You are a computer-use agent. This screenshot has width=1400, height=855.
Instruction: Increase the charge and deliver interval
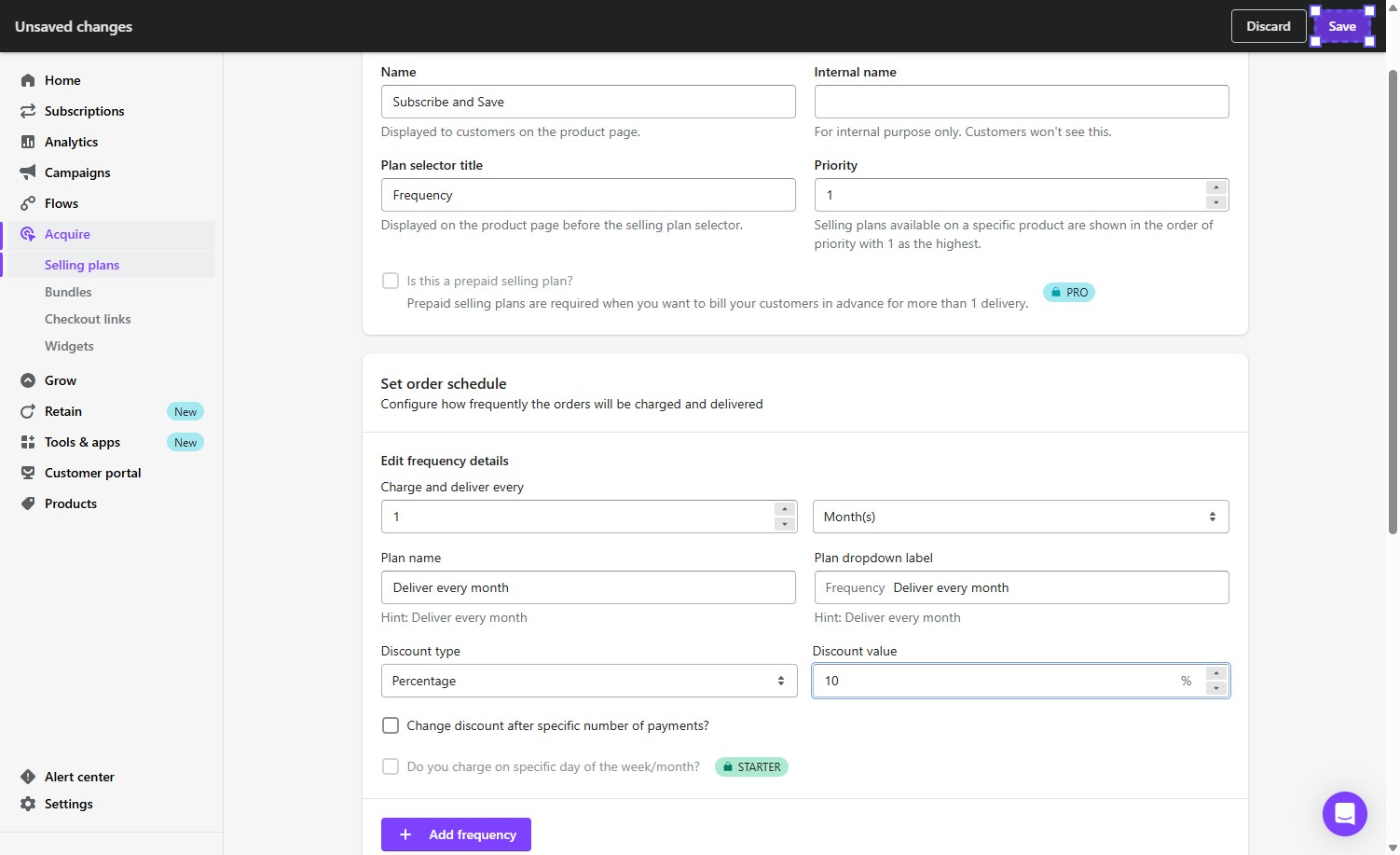[785, 509]
